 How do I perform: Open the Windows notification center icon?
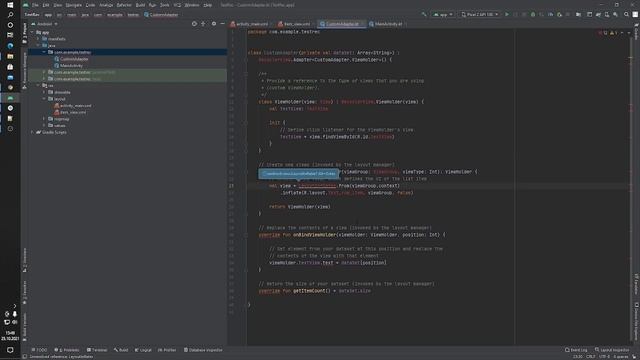(x=10, y=350)
